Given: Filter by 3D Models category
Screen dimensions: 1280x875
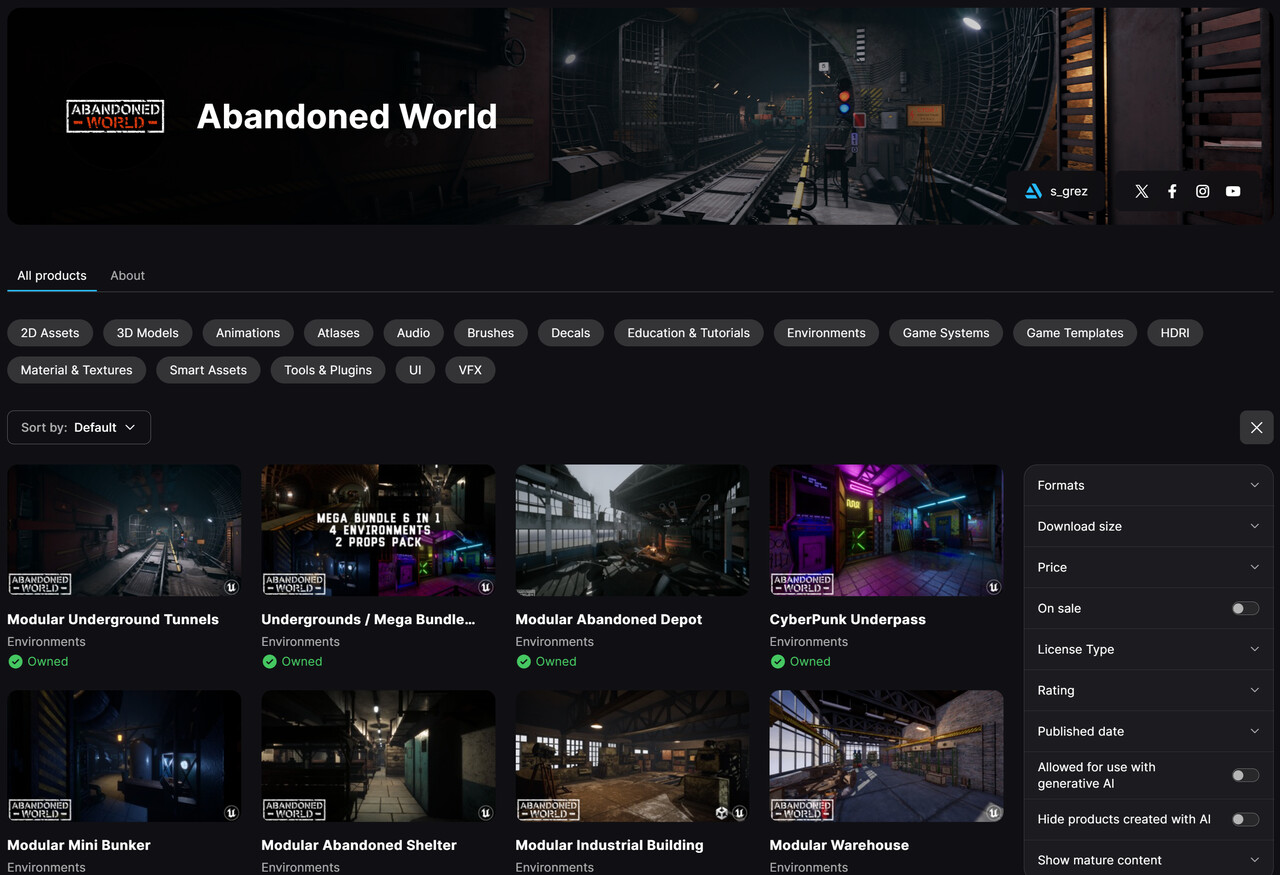Looking at the screenshot, I should (x=147, y=333).
